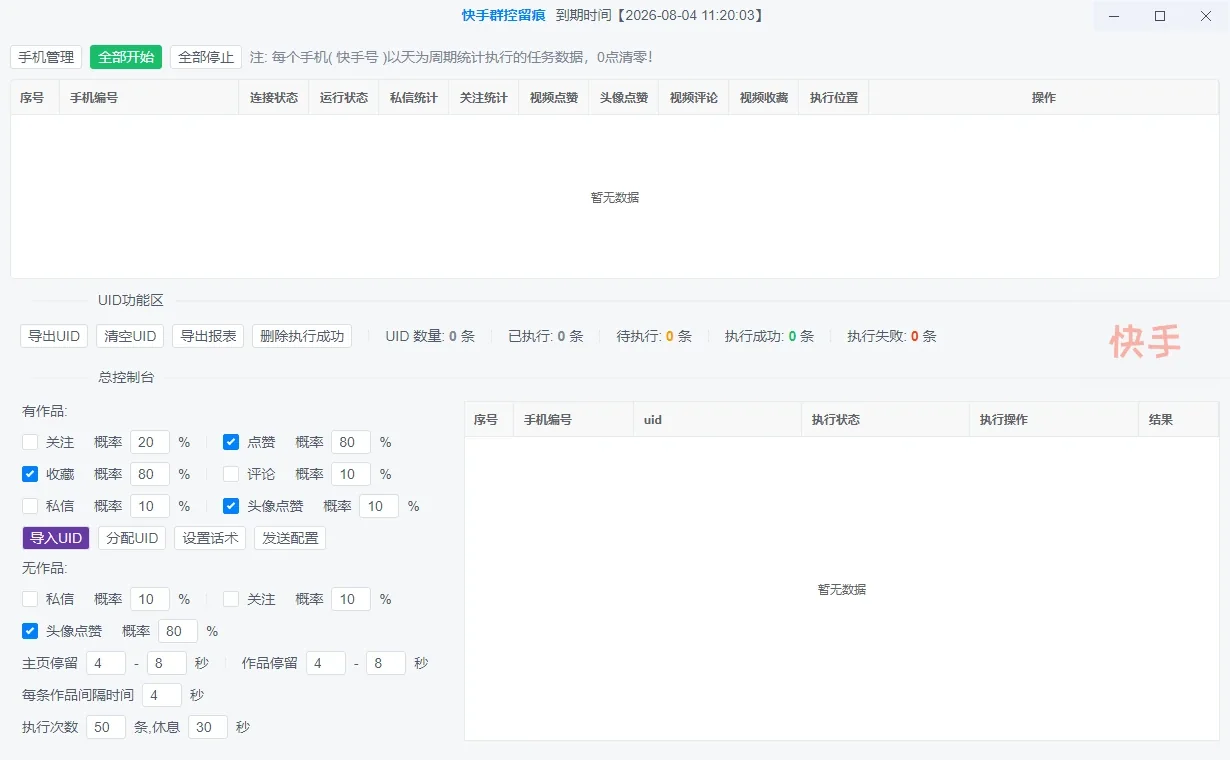Open 设置话术 script settings
This screenshot has height=760, width=1230.
click(x=210, y=538)
